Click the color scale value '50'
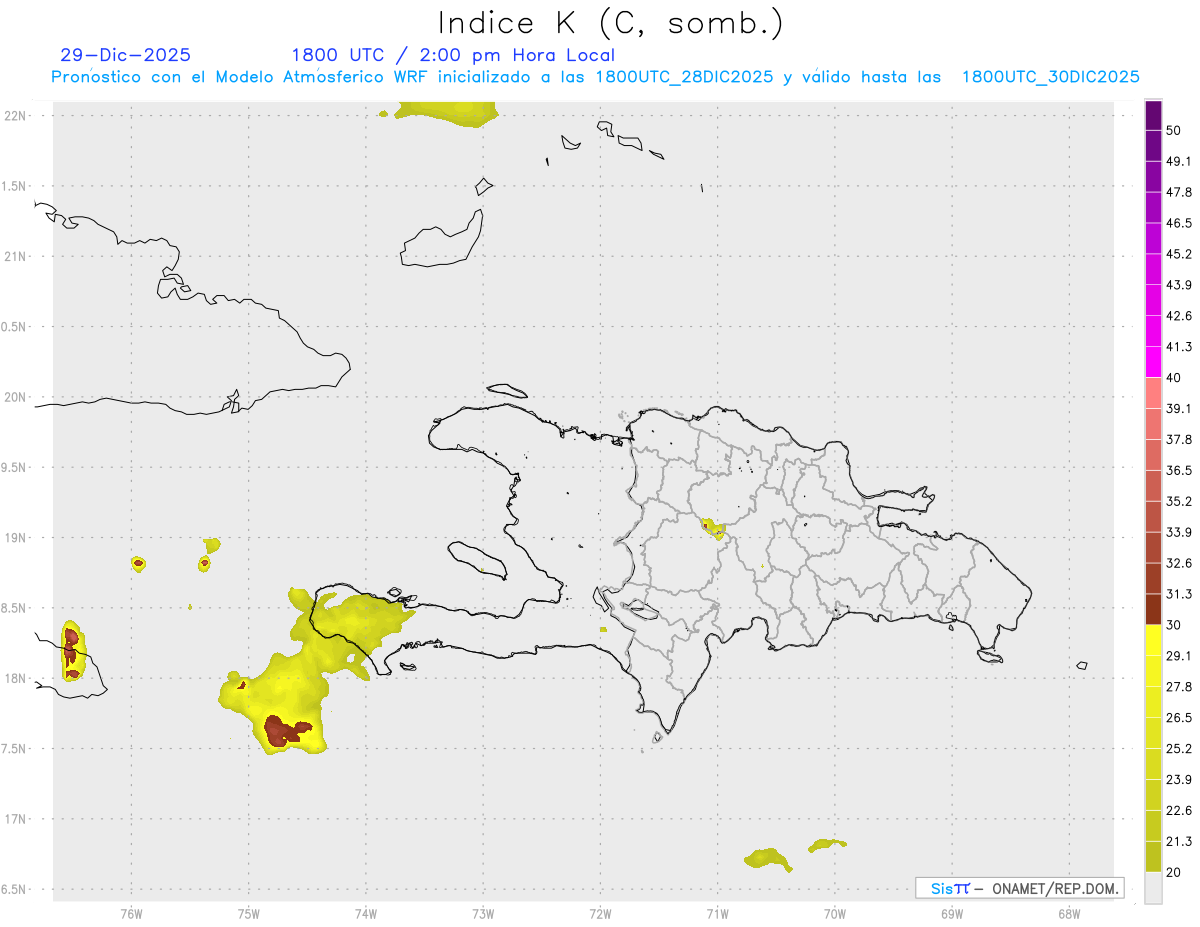 1174,131
